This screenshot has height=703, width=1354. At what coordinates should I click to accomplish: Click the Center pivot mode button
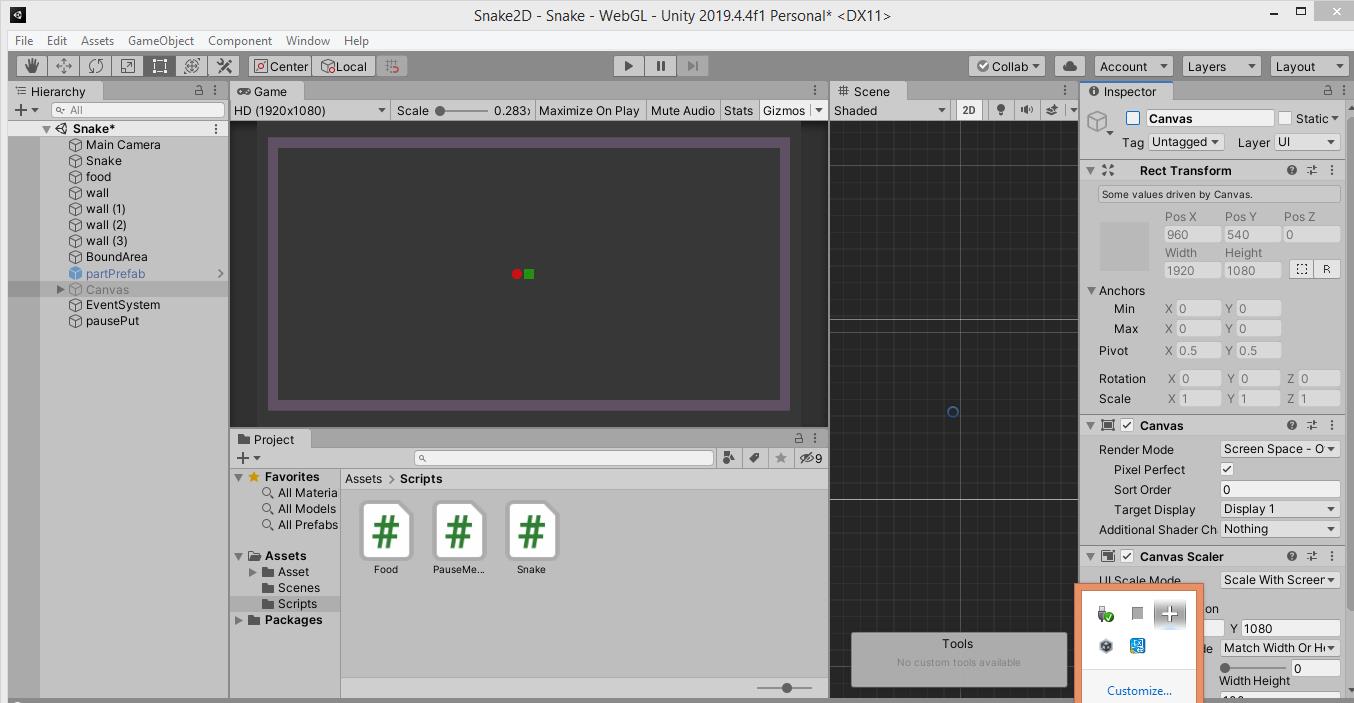(x=281, y=66)
